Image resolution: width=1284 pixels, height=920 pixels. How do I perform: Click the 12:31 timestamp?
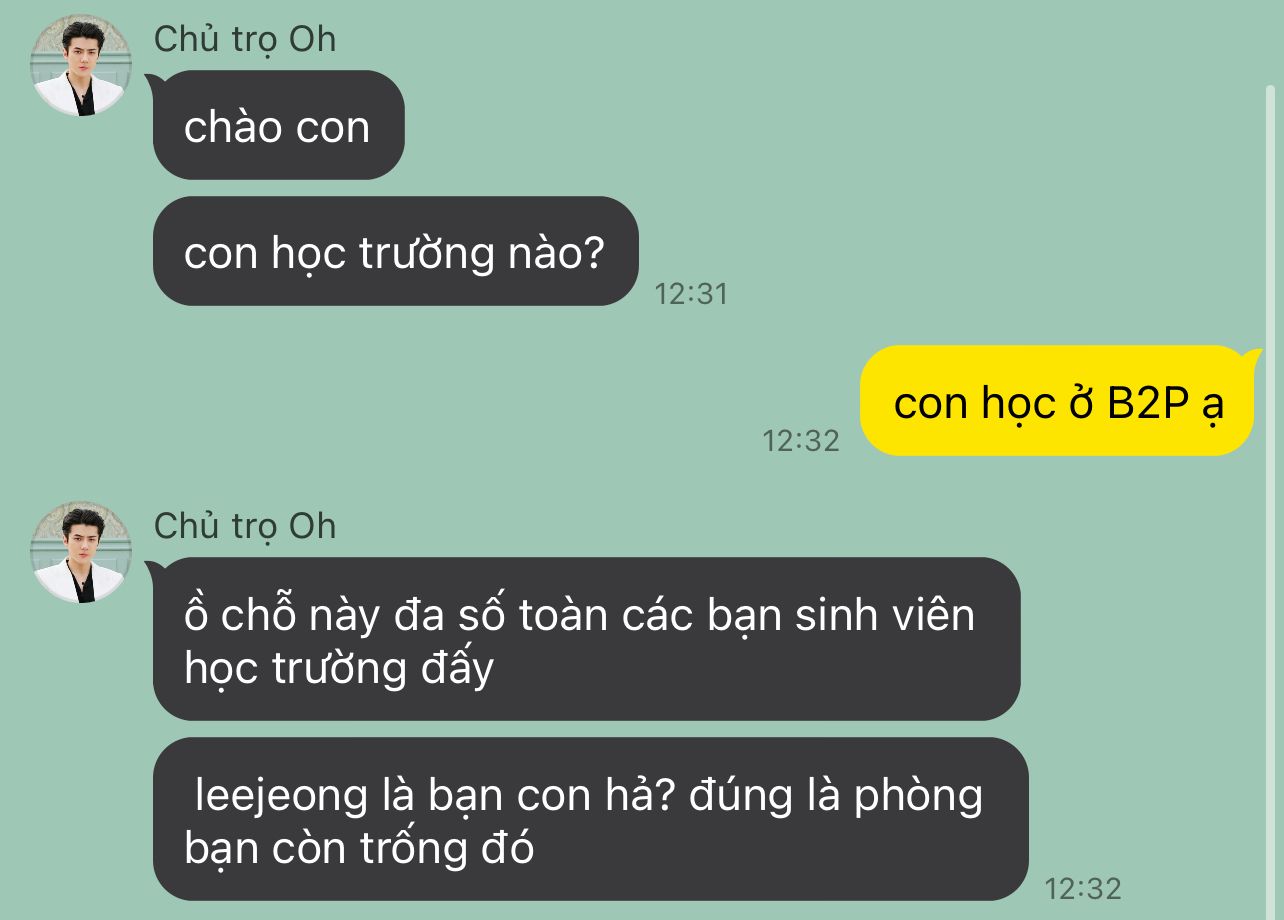tap(691, 294)
